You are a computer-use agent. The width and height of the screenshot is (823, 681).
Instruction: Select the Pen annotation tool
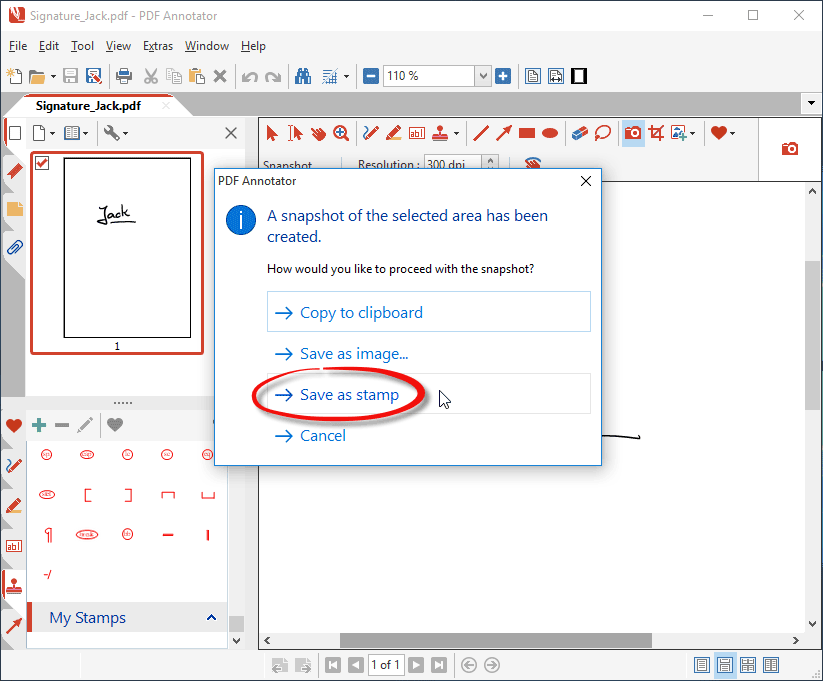click(x=369, y=132)
